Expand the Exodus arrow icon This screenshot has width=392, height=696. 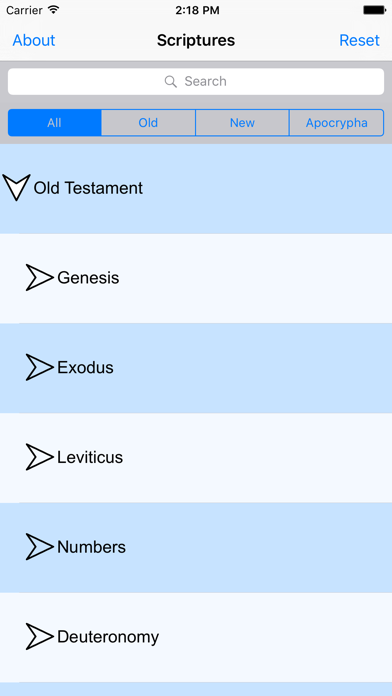[x=39, y=368]
